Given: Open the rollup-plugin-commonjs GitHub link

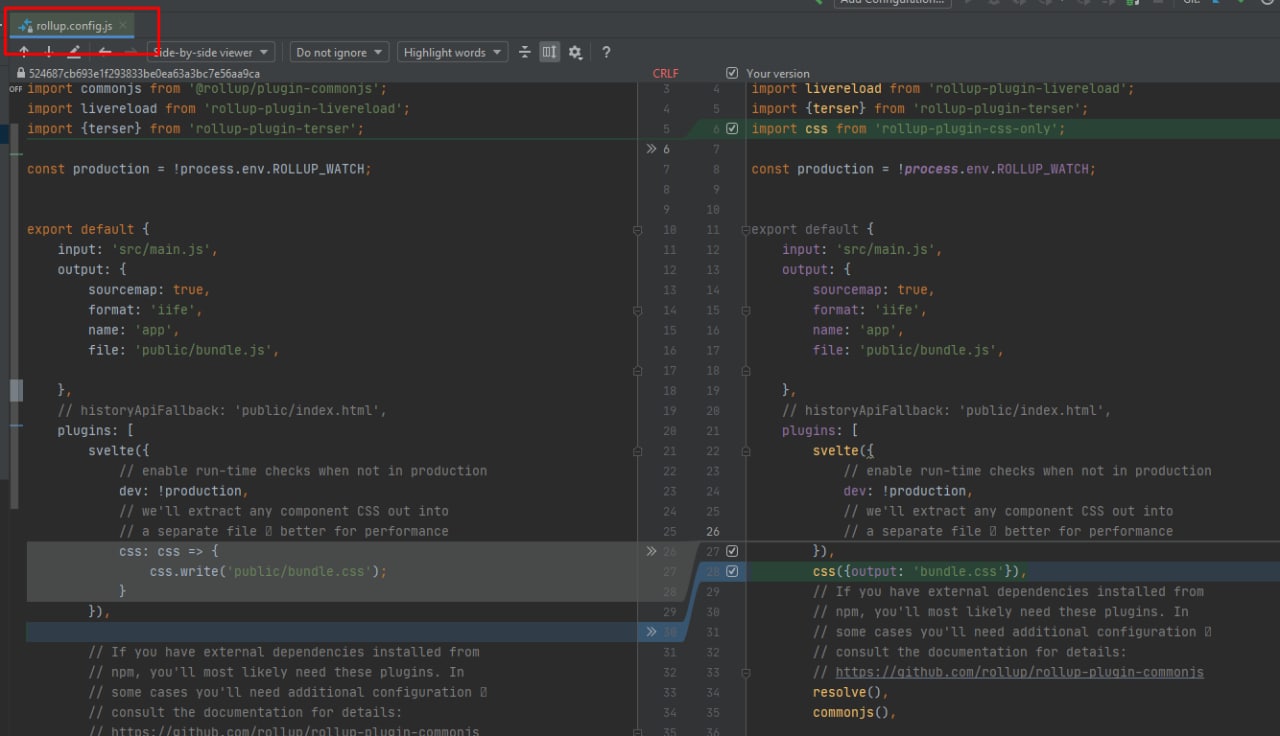Looking at the screenshot, I should coord(1019,672).
